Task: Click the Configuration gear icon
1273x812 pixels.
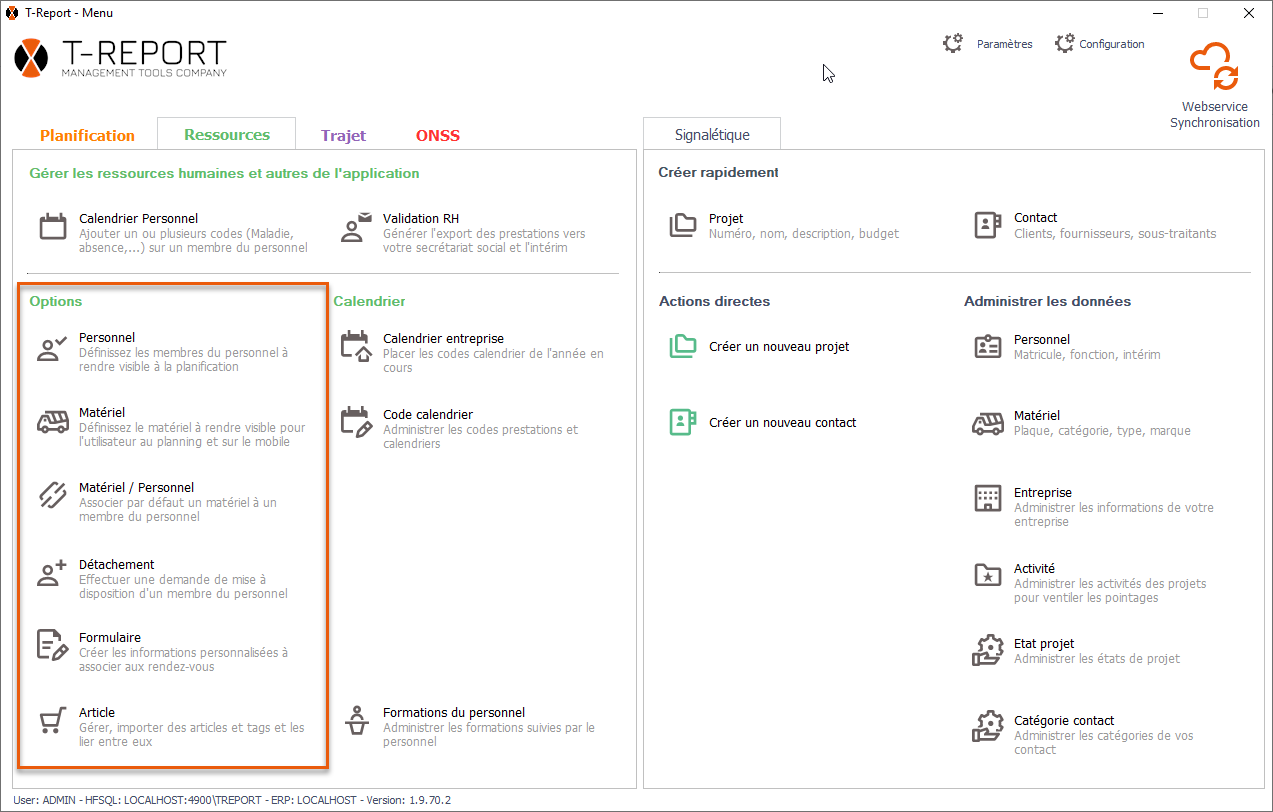Action: click(x=1065, y=44)
